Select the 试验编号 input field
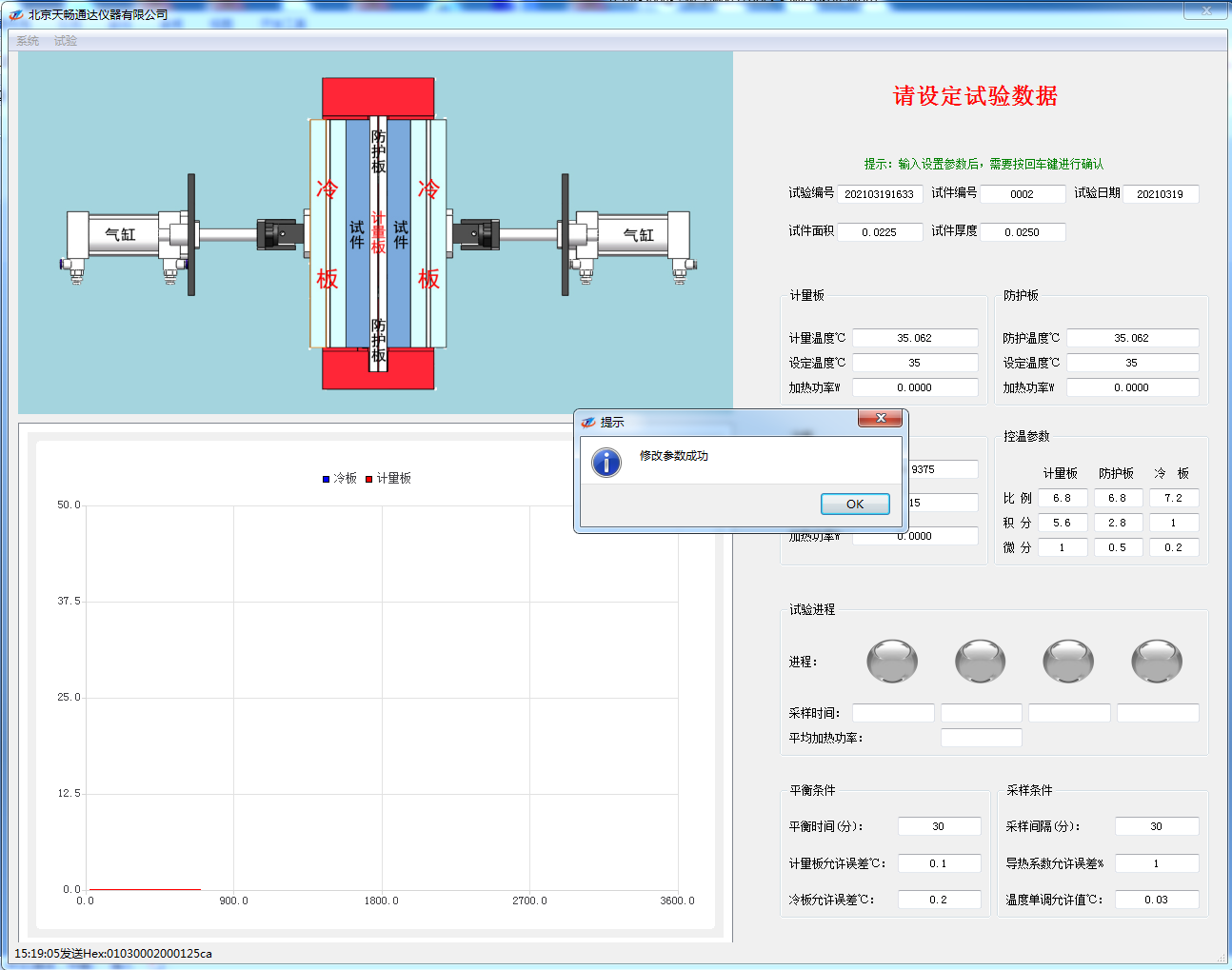This screenshot has height=970, width=1232. (x=880, y=194)
